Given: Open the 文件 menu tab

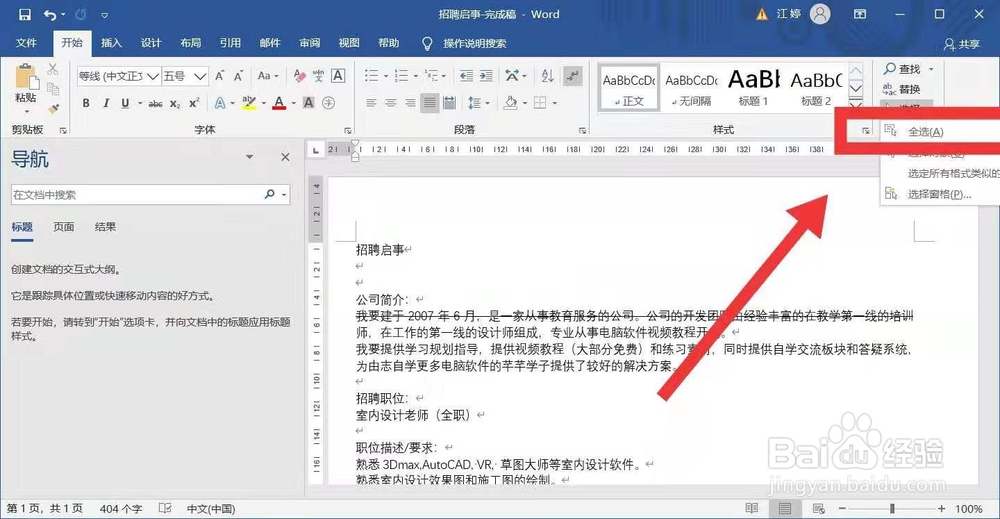Looking at the screenshot, I should (26, 43).
